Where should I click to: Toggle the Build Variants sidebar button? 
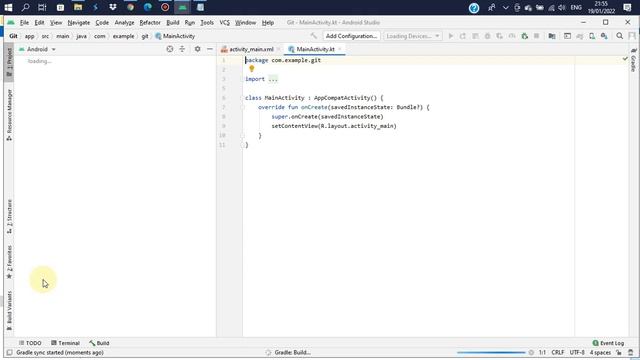[x=9, y=311]
